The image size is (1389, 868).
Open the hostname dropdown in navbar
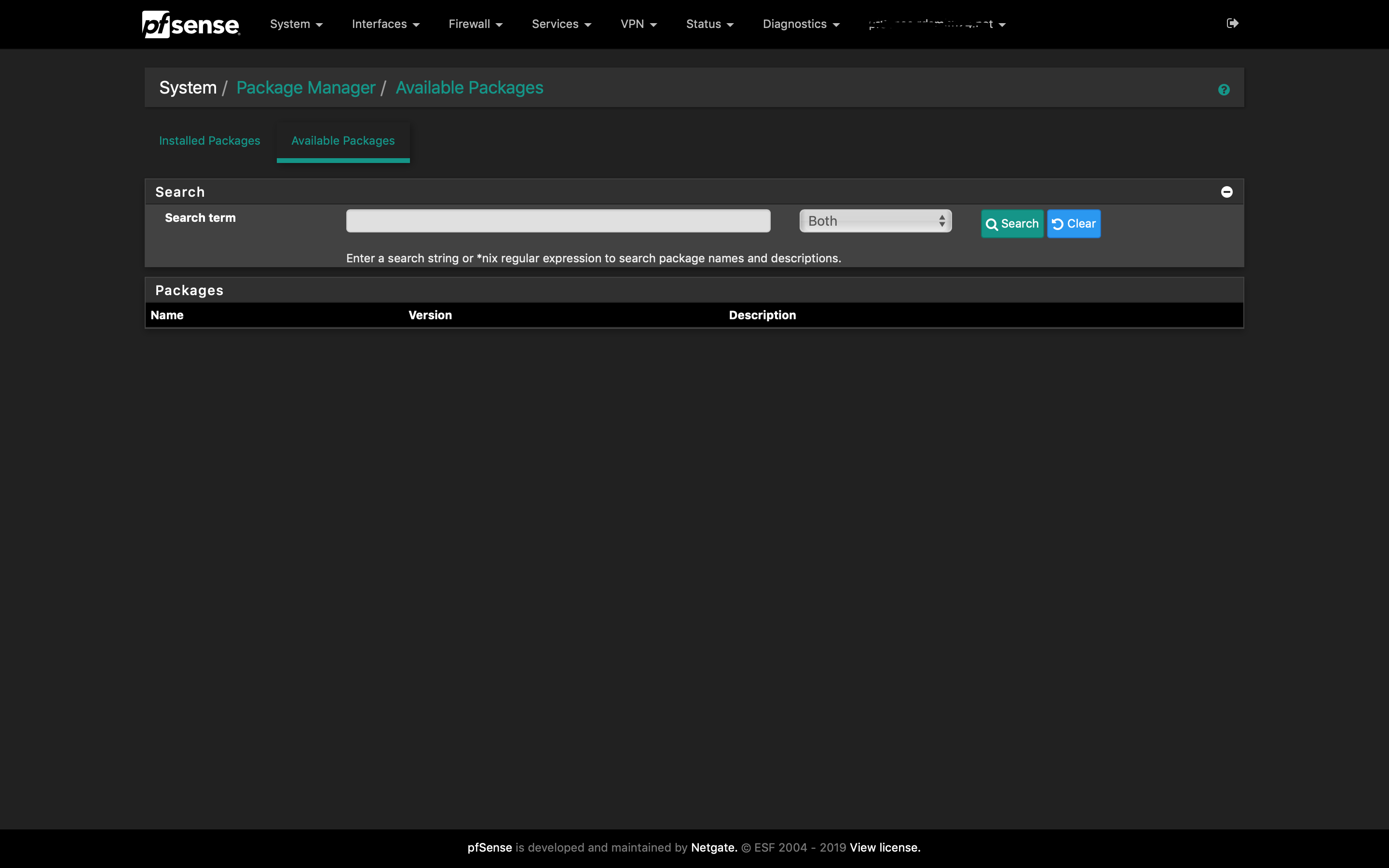click(937, 24)
